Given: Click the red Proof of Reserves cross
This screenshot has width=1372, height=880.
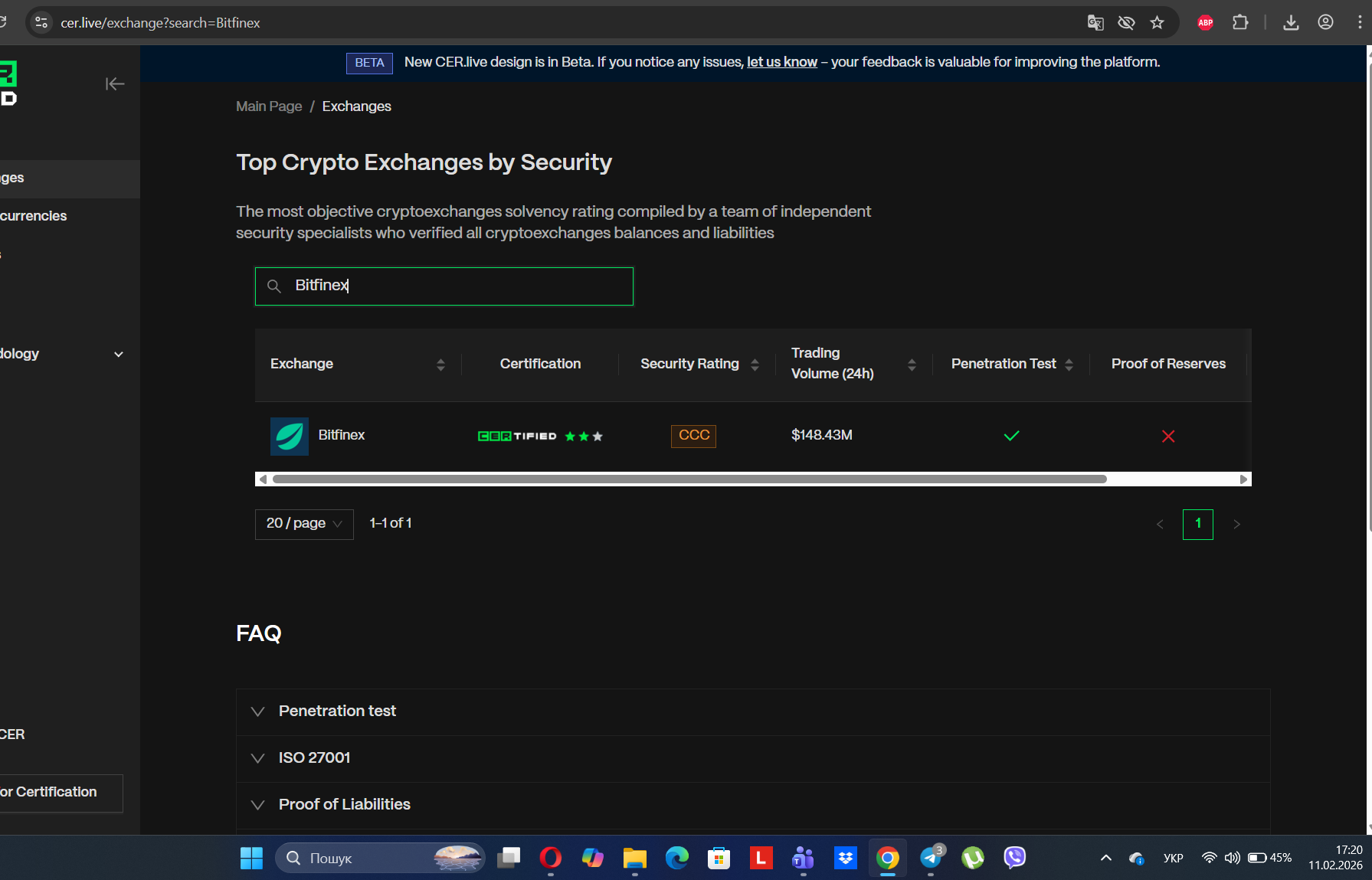Looking at the screenshot, I should 1168,437.
